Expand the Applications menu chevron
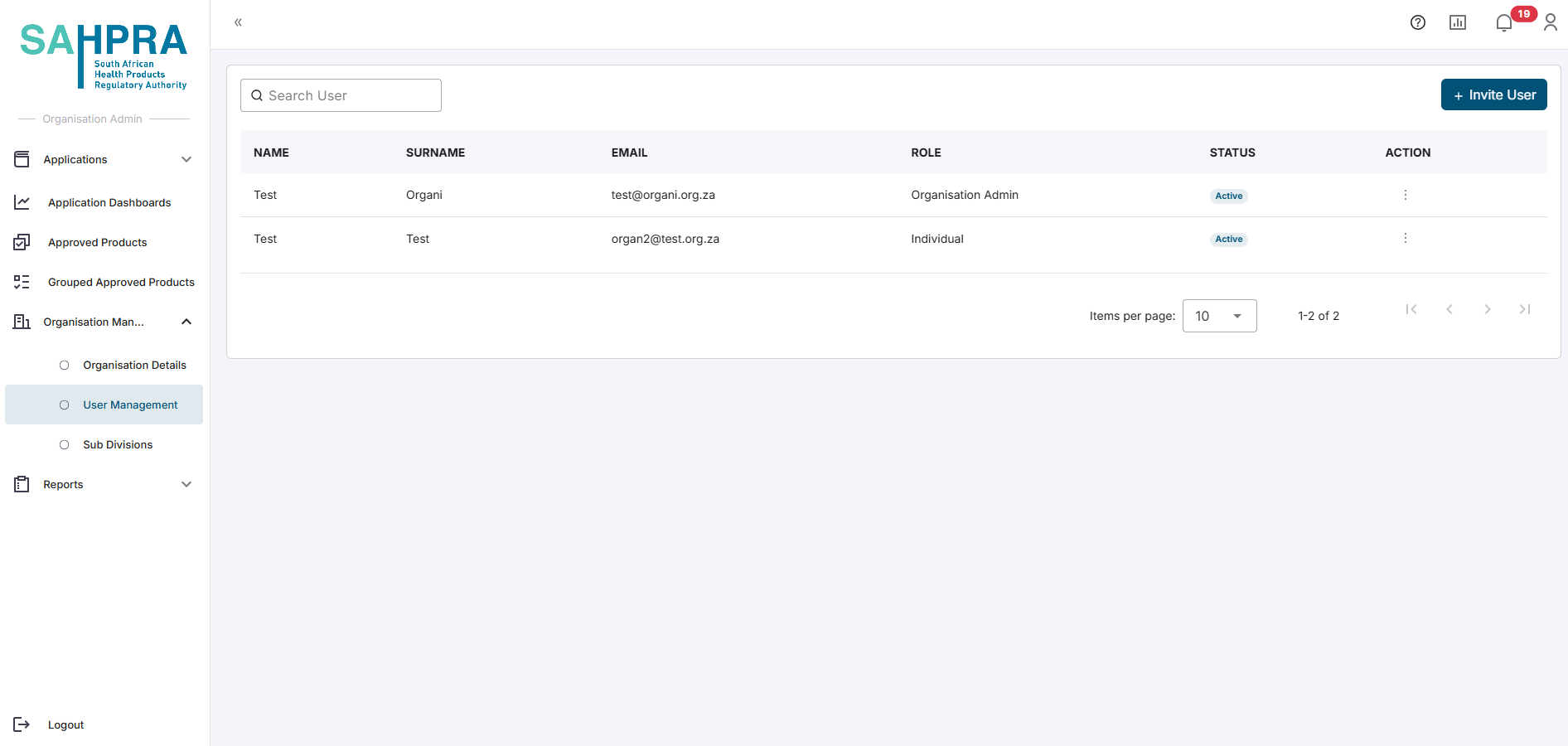The height and width of the screenshot is (746, 1568). pos(186,159)
